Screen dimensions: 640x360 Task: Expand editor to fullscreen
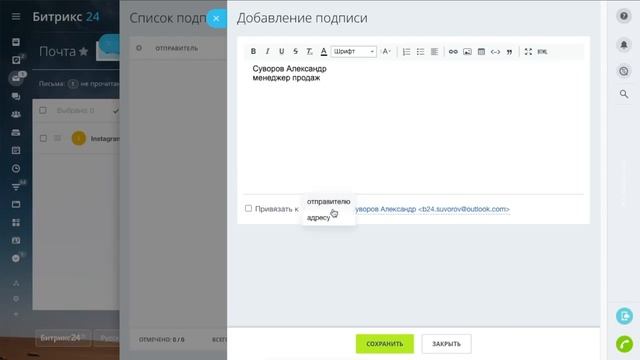point(528,51)
